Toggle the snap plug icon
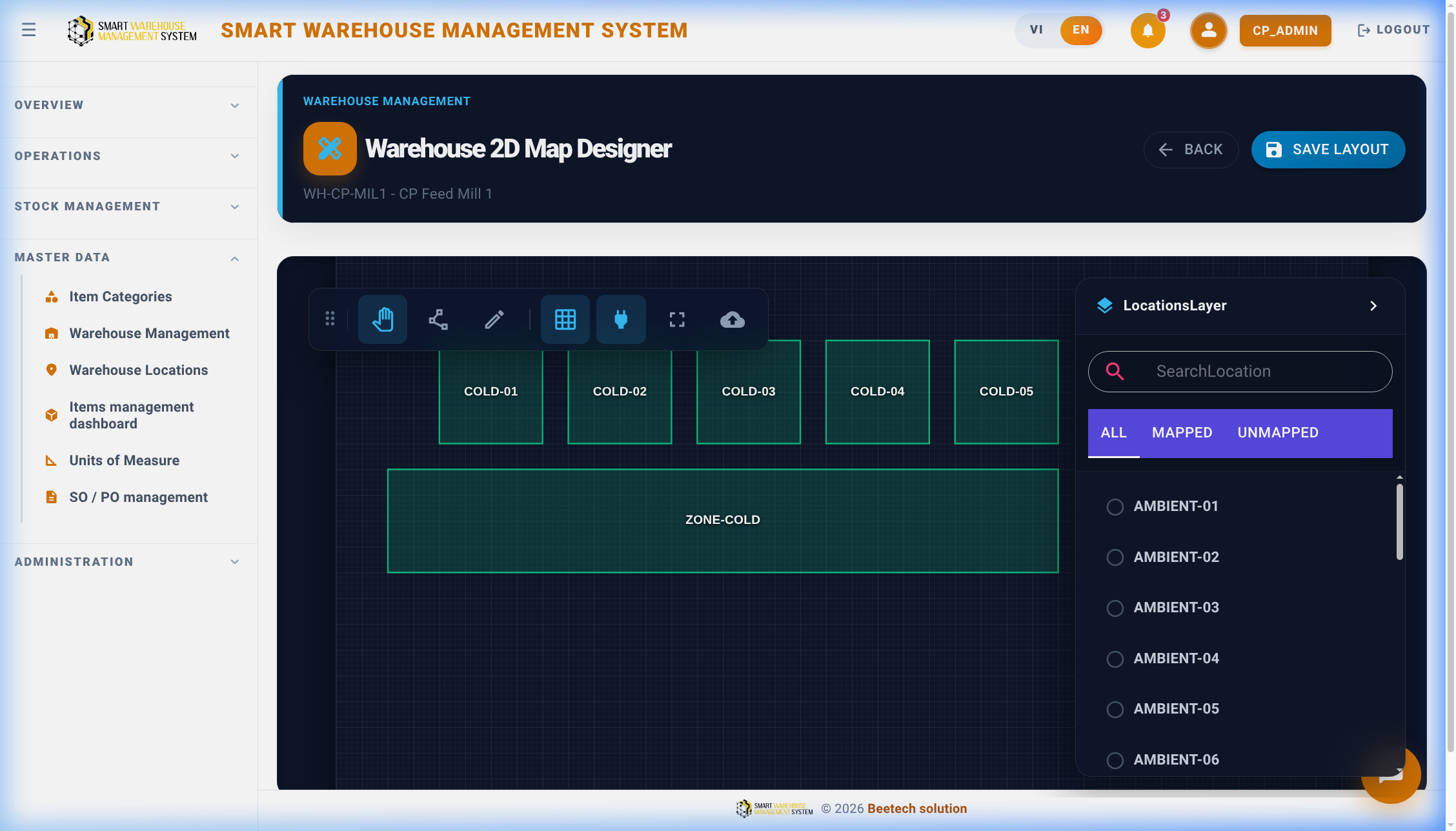 [621, 319]
